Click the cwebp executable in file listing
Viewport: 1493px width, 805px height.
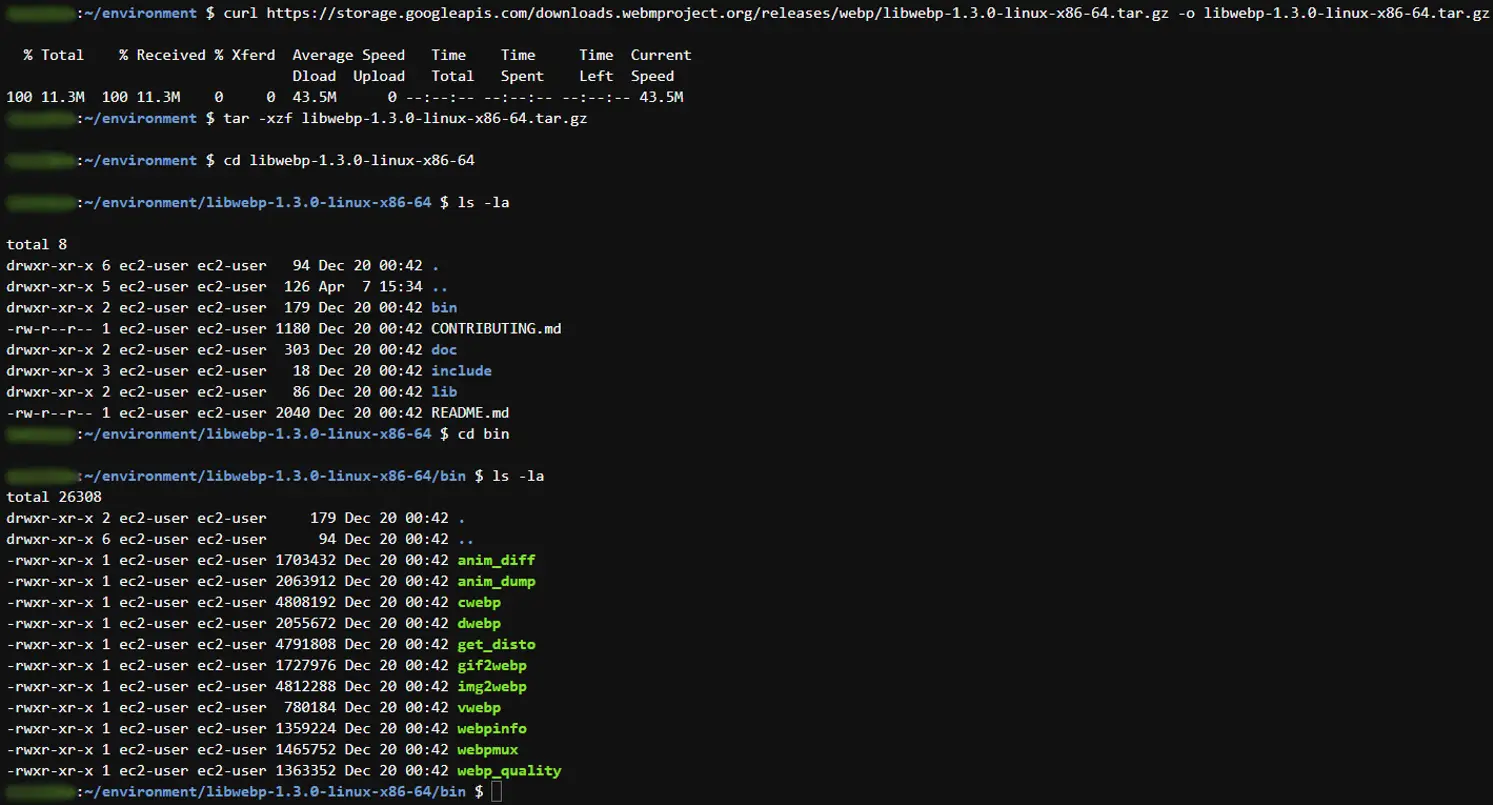(479, 603)
